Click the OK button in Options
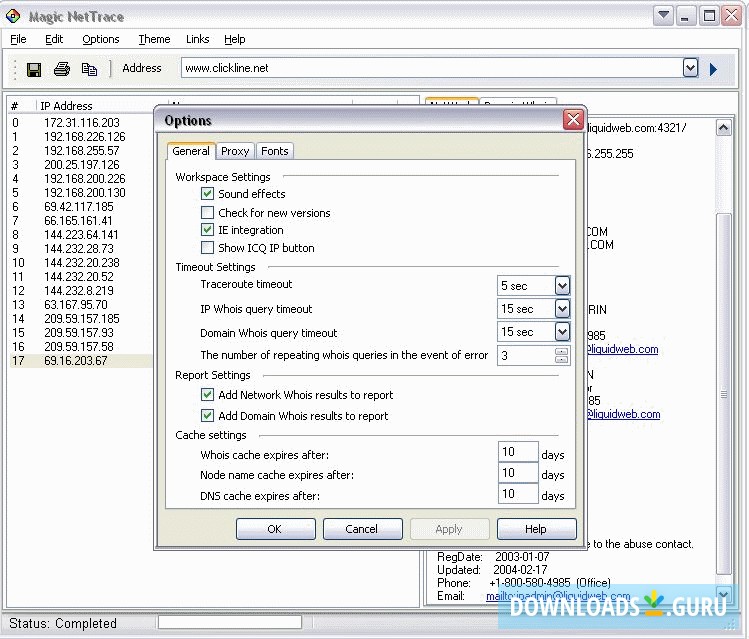 coord(275,529)
